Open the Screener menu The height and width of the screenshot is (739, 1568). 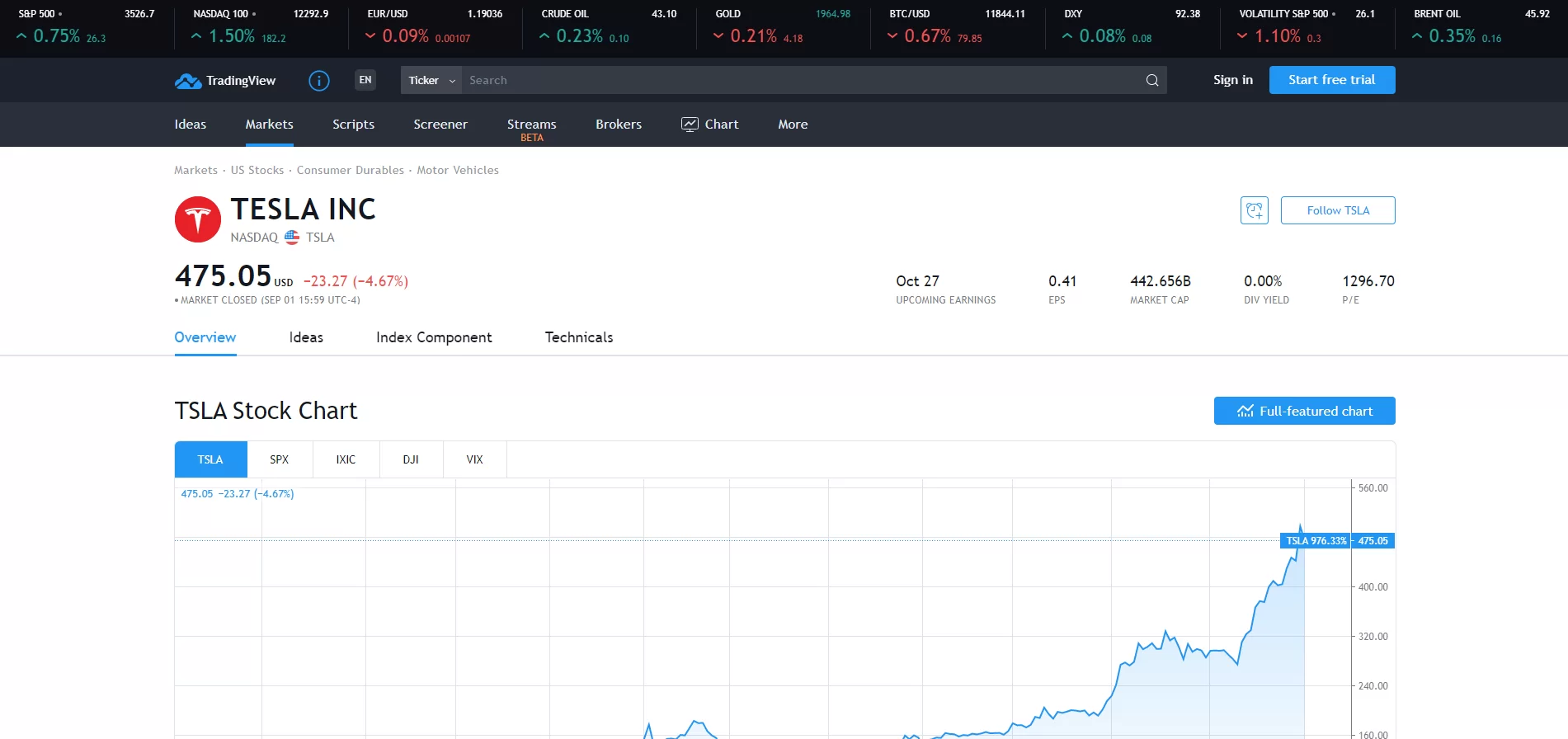click(x=440, y=125)
